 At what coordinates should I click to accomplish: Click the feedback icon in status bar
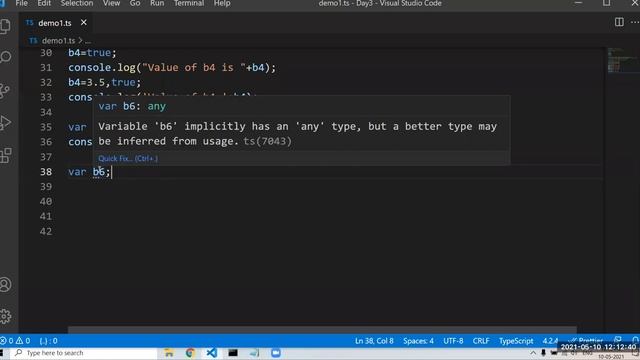pyautogui.click(x=618, y=340)
